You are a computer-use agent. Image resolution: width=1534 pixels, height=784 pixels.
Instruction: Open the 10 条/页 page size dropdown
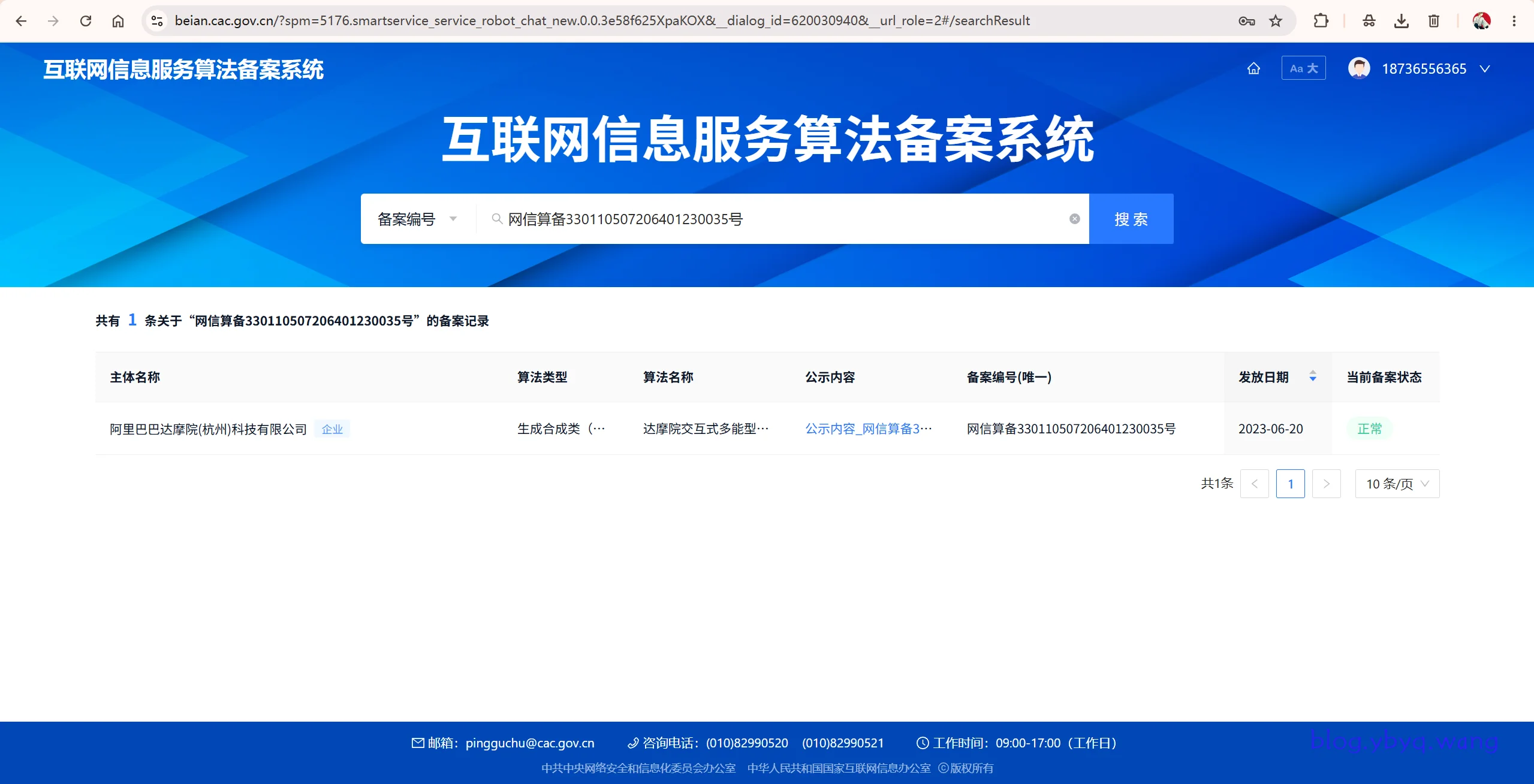[1397, 484]
